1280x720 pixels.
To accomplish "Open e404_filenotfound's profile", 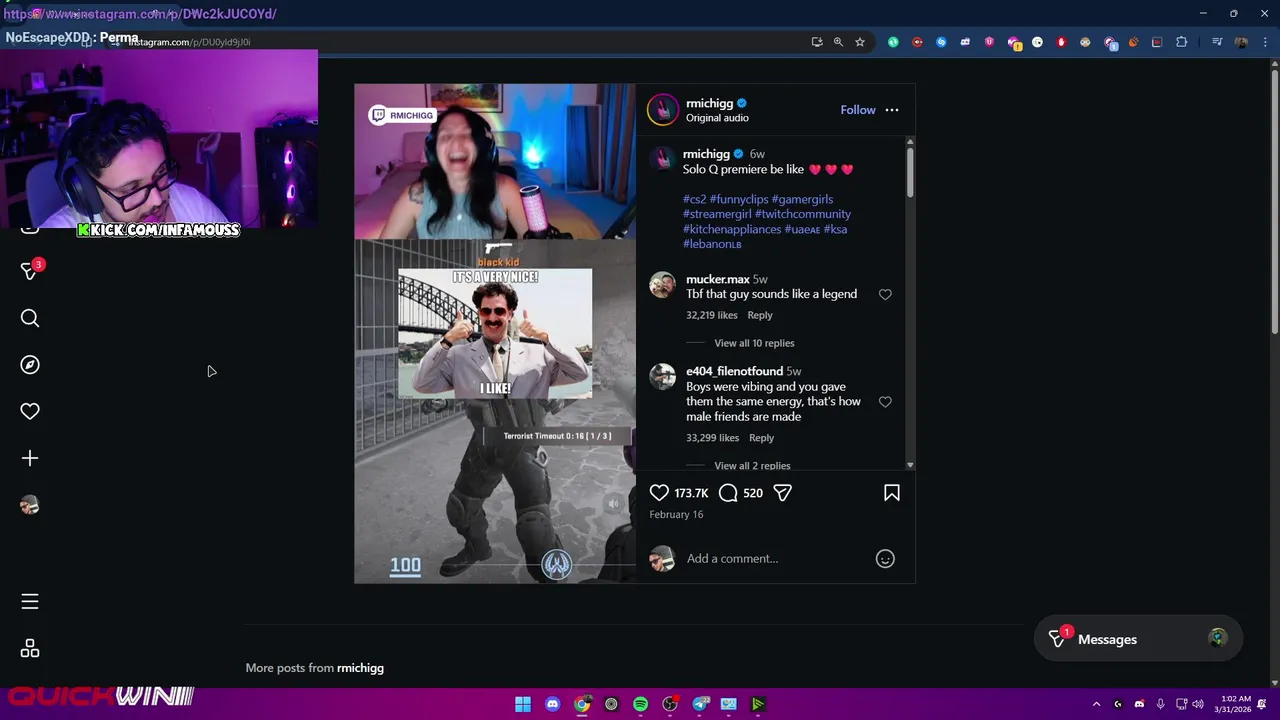I will [734, 371].
